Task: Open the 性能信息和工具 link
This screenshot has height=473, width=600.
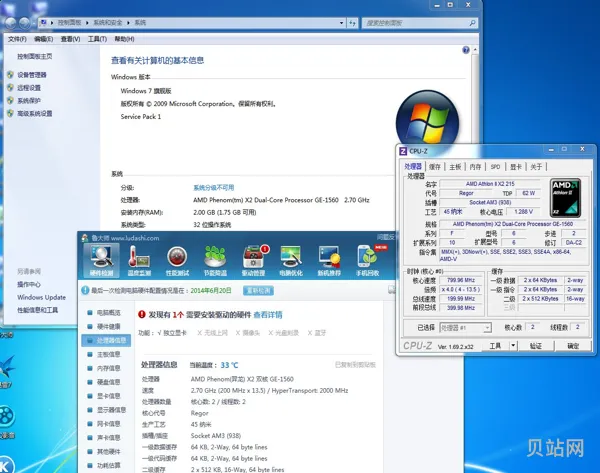Action: 38,310
